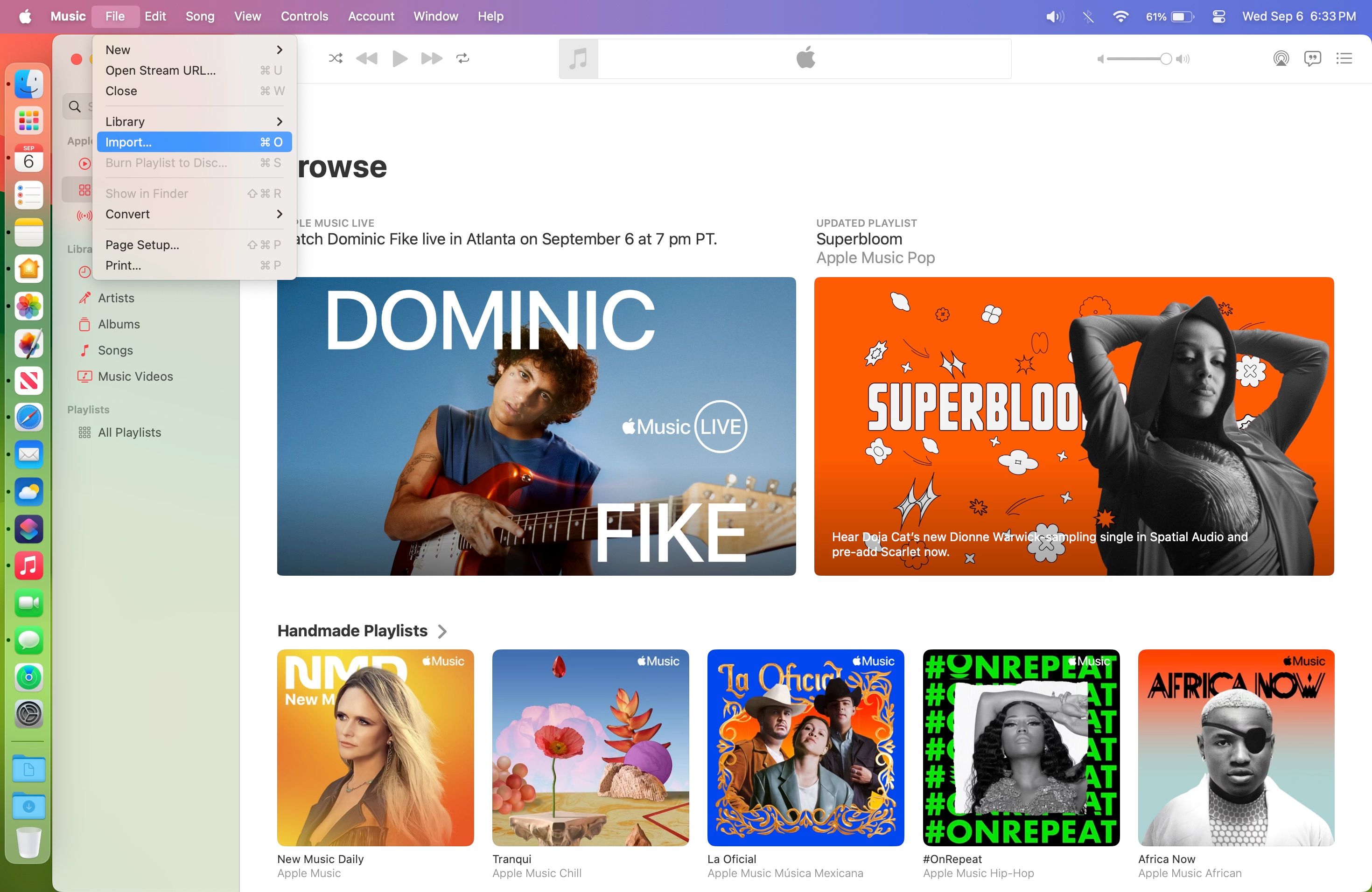Toggle the Lyrics panel
The height and width of the screenshot is (892, 1372).
click(x=1312, y=58)
